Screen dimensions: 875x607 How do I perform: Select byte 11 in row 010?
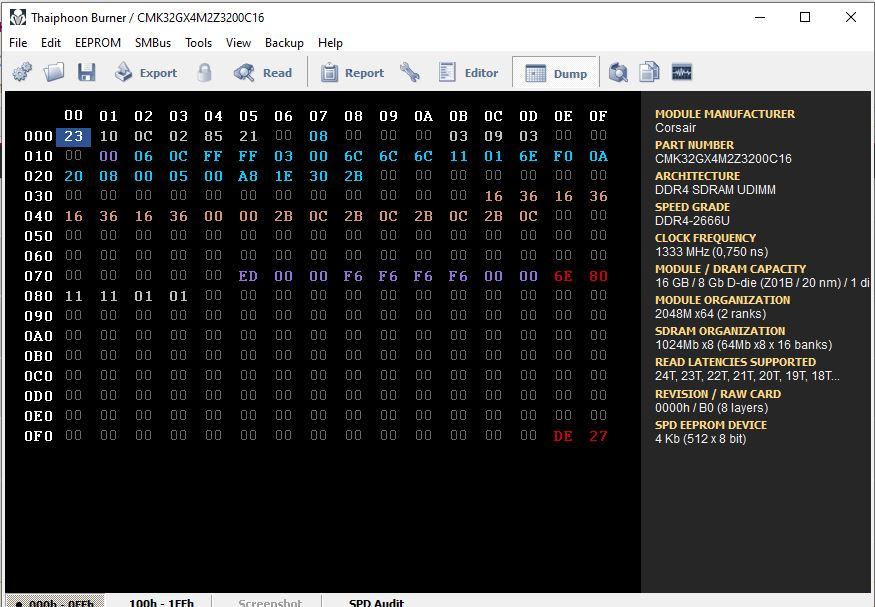pyautogui.click(x=458, y=156)
